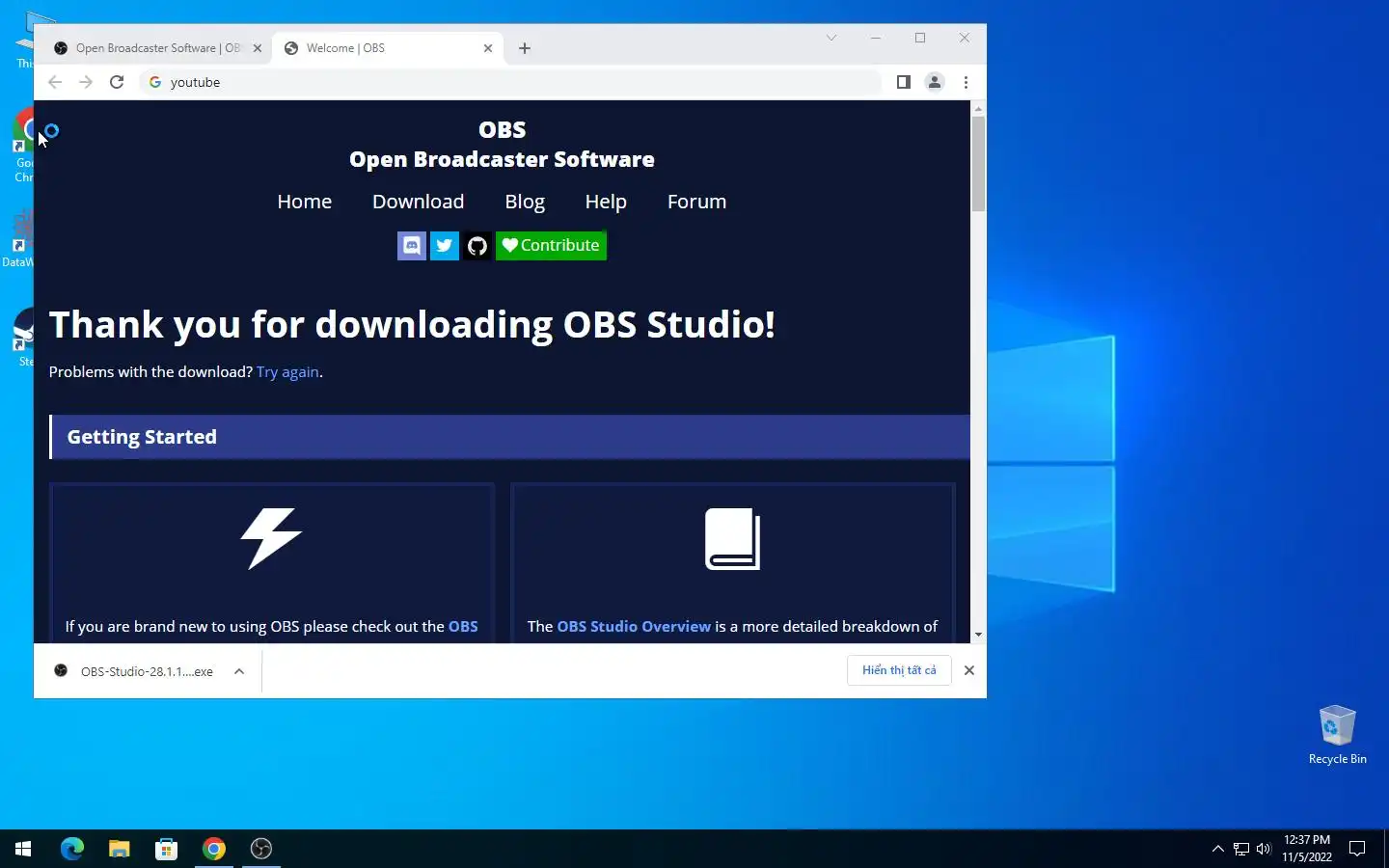Toggle the Chrome side panel icon
The image size is (1389, 868).
(x=904, y=82)
